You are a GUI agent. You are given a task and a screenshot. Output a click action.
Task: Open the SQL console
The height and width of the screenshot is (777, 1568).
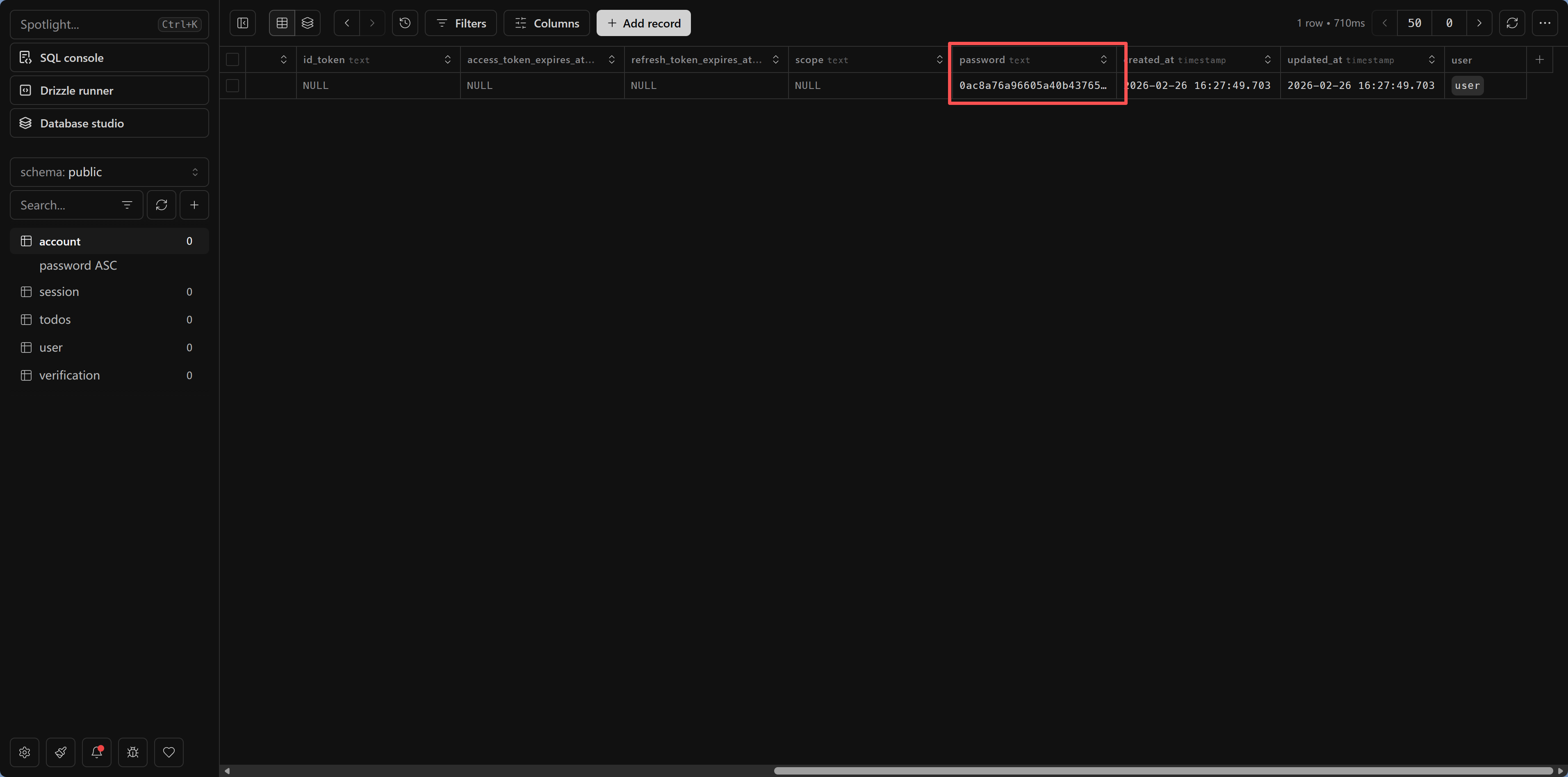(109, 58)
